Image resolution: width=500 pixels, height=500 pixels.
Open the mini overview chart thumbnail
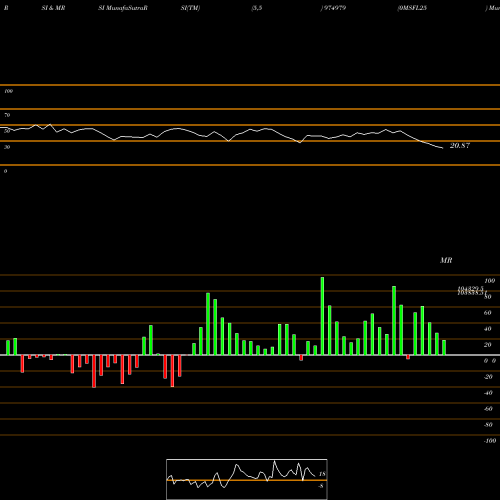point(247,479)
